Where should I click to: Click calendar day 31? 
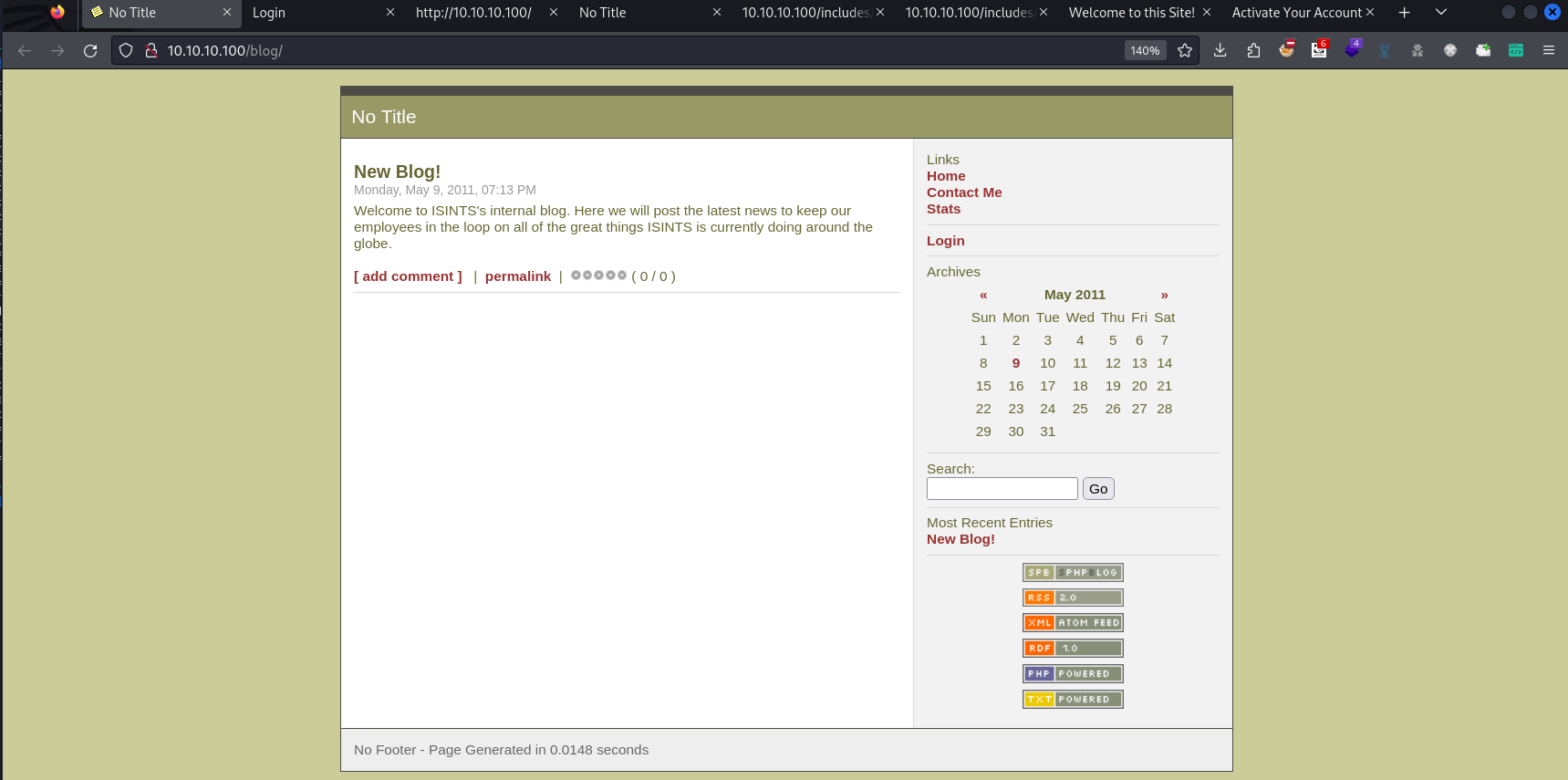click(x=1047, y=432)
